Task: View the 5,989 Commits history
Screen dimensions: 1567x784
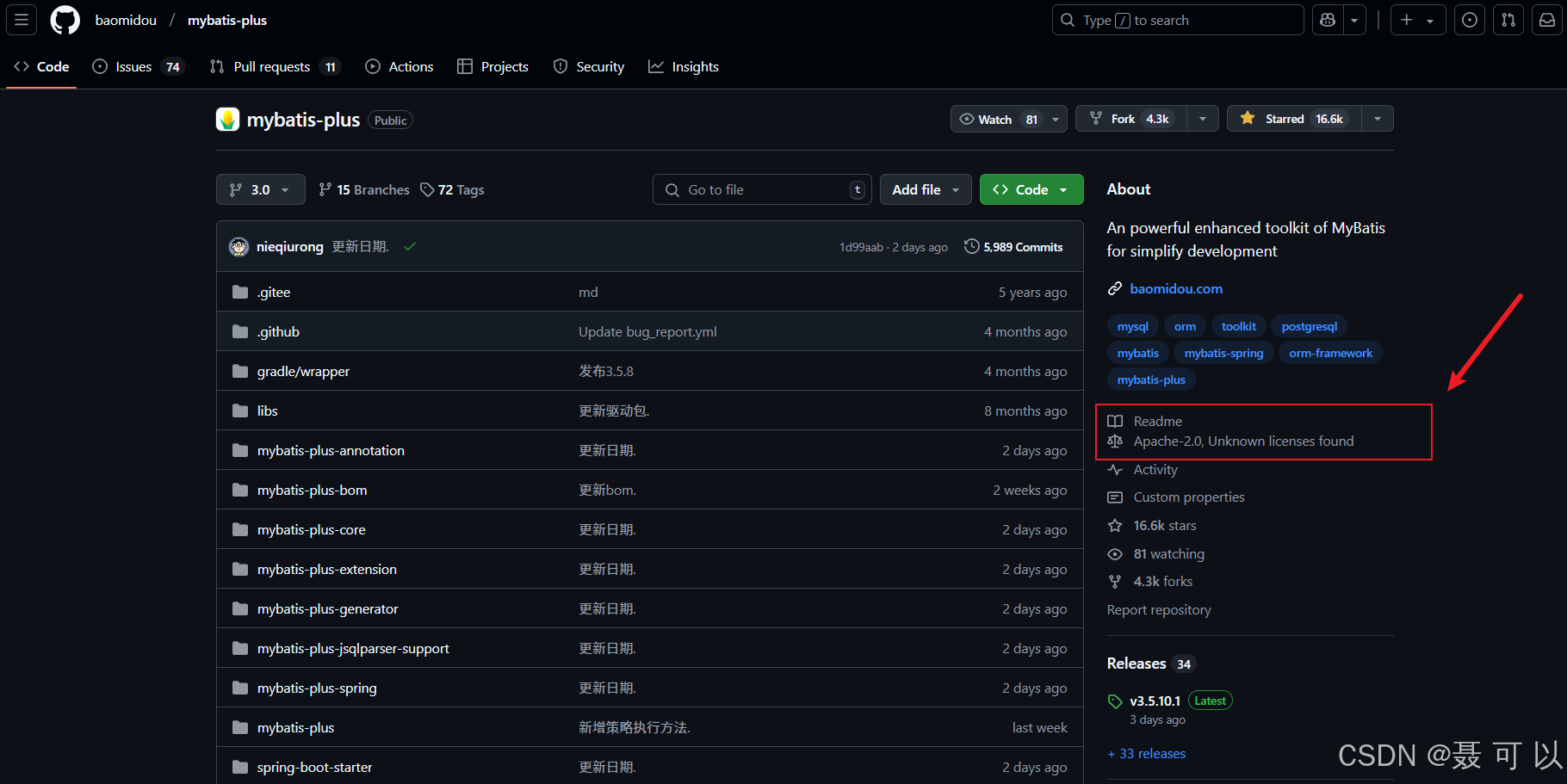Action: (x=1013, y=247)
